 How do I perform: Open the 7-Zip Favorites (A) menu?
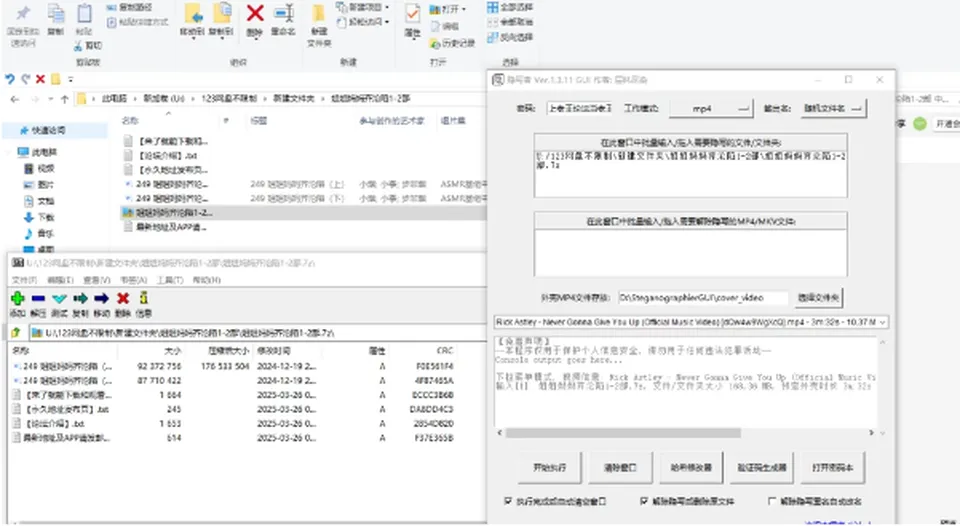[133, 280]
